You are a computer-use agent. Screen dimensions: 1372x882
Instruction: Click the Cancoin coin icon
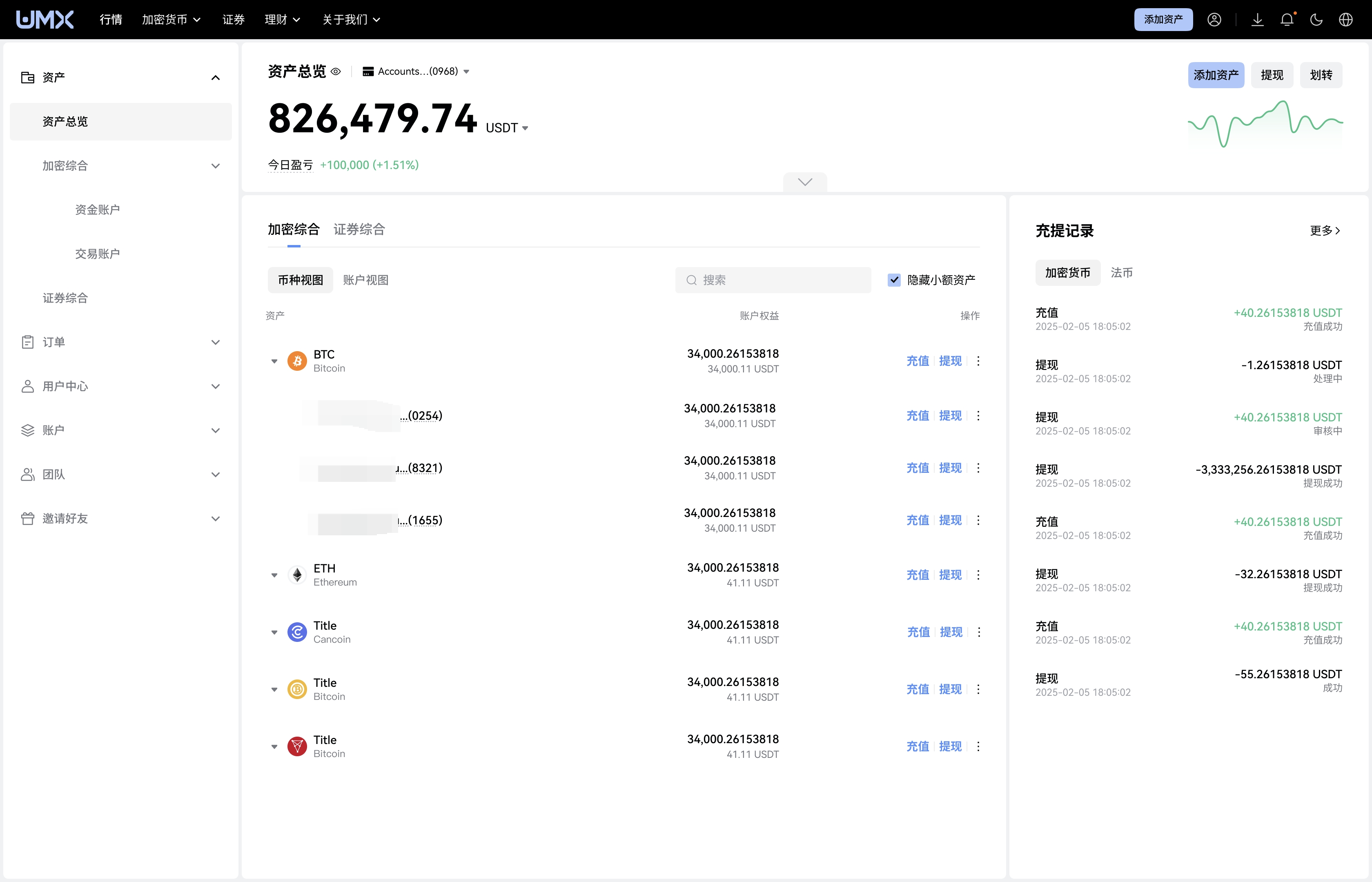[x=296, y=632]
